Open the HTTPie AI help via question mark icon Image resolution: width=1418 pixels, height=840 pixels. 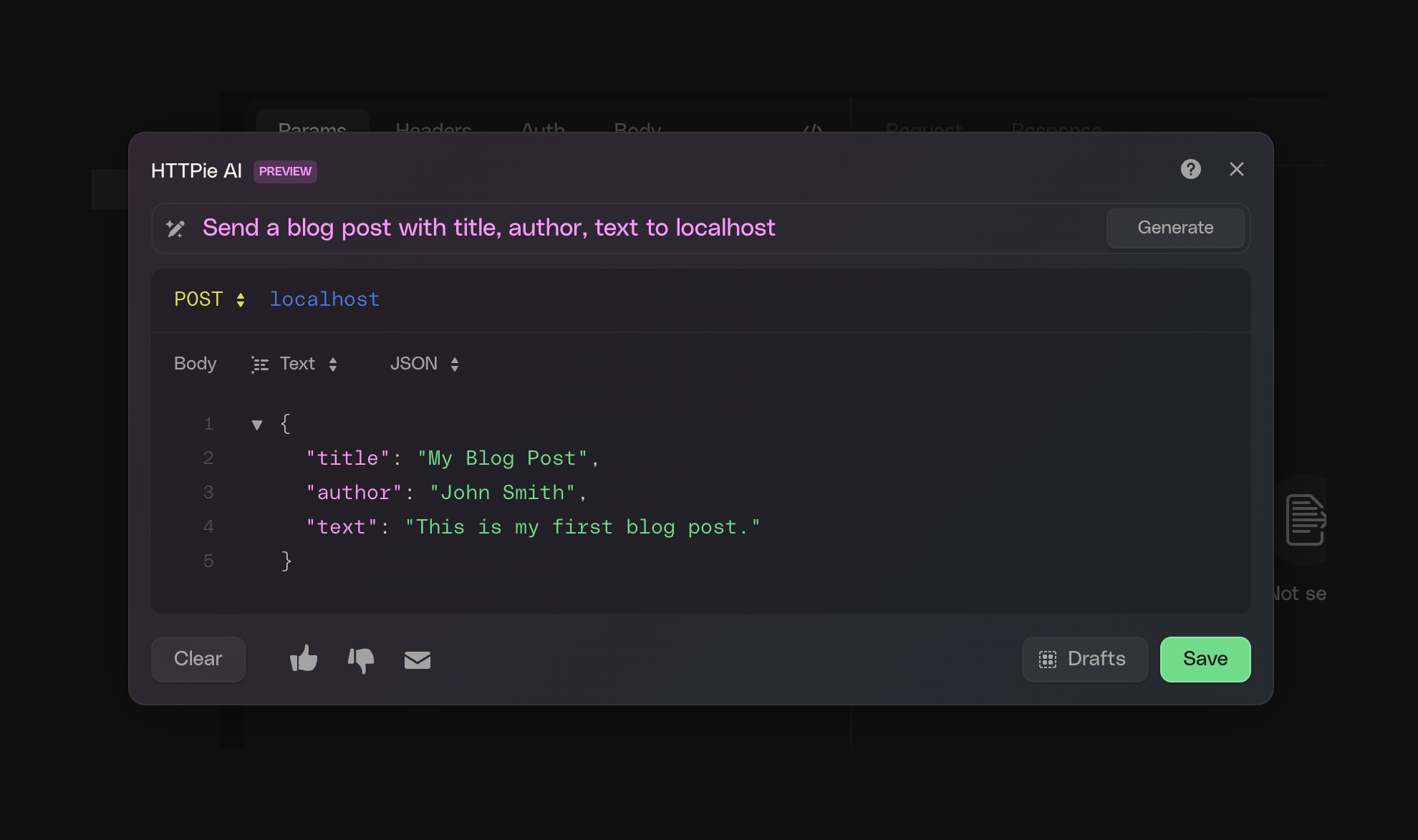tap(1191, 169)
